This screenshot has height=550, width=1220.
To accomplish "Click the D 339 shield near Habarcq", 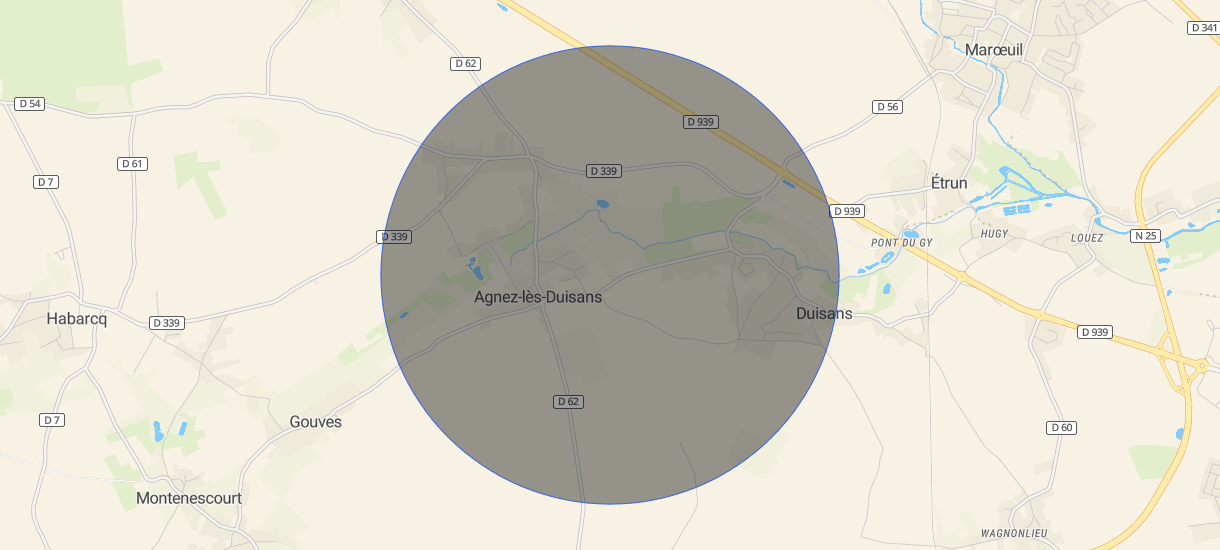I will pyautogui.click(x=168, y=323).
